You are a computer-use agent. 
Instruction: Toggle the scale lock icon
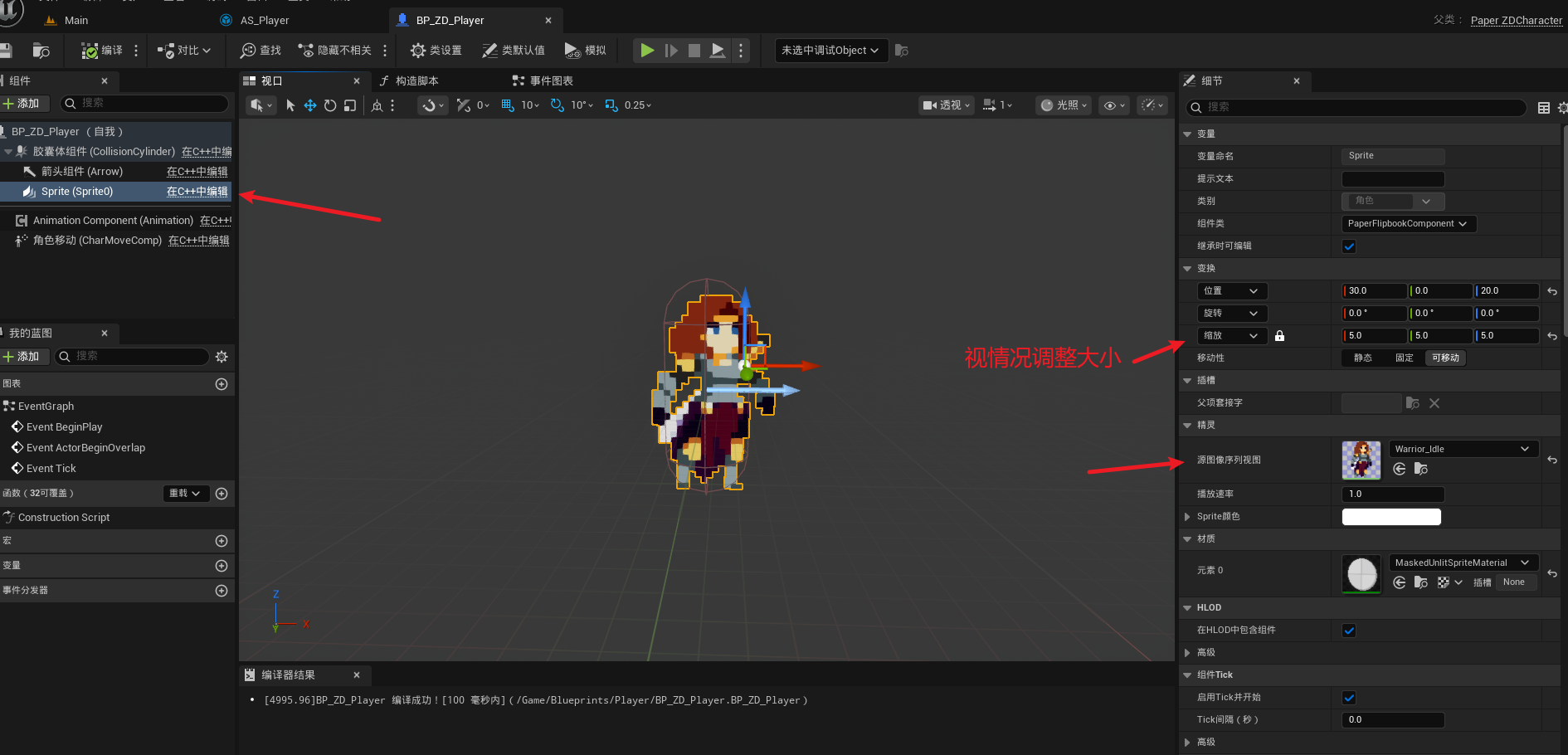pos(1279,336)
